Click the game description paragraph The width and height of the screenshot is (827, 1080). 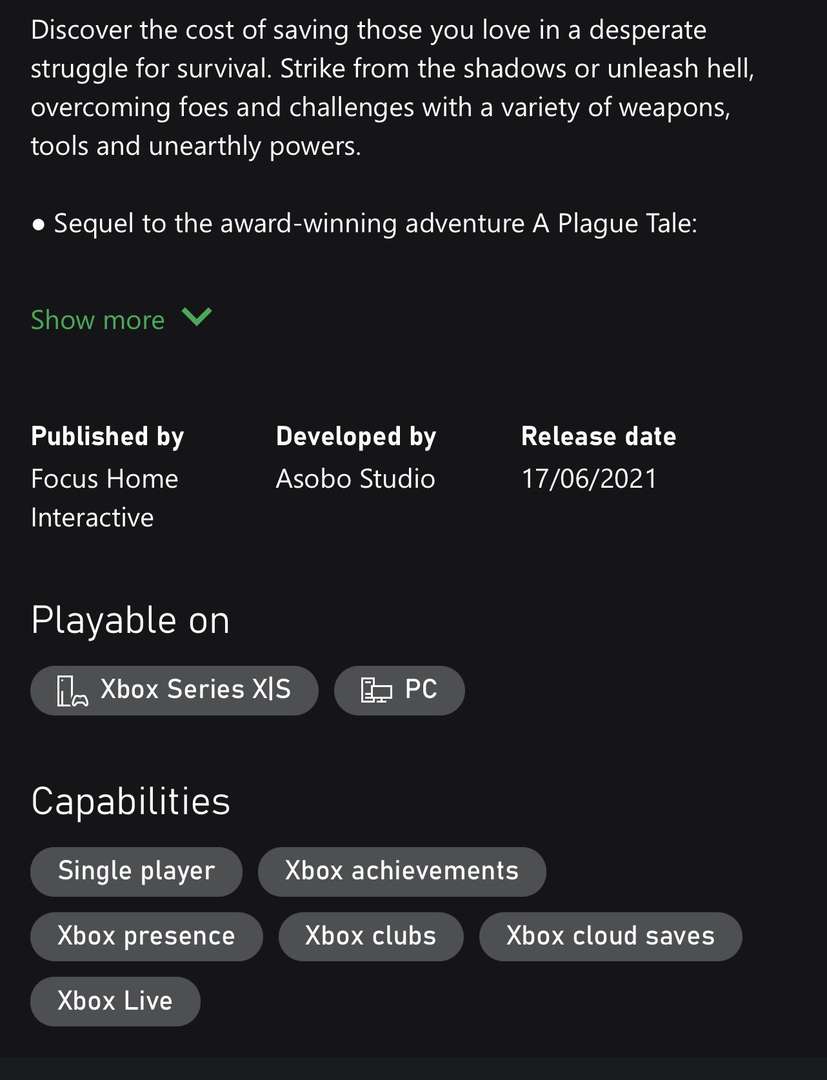click(380, 88)
